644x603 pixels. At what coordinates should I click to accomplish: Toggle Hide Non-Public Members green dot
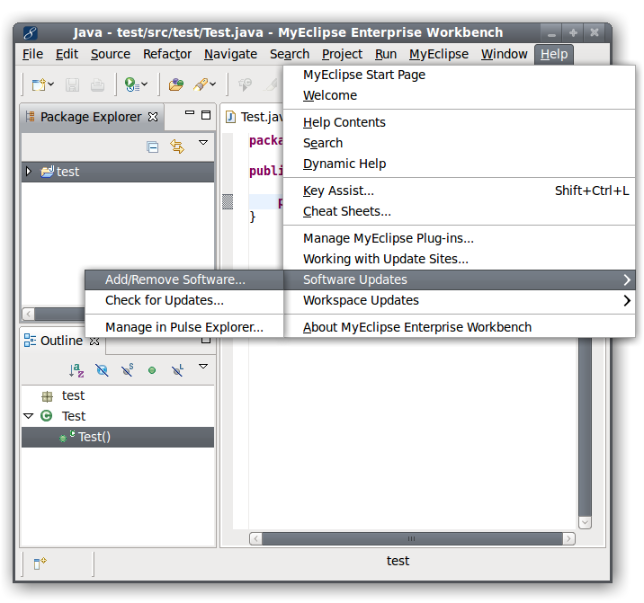point(152,371)
